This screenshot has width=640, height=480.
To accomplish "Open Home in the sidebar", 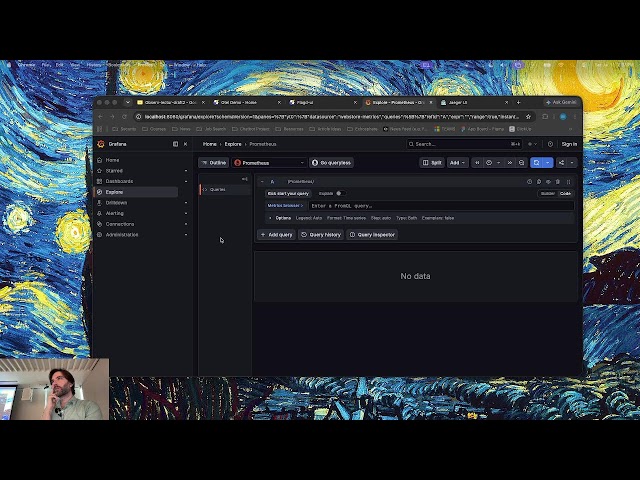I will point(112,160).
